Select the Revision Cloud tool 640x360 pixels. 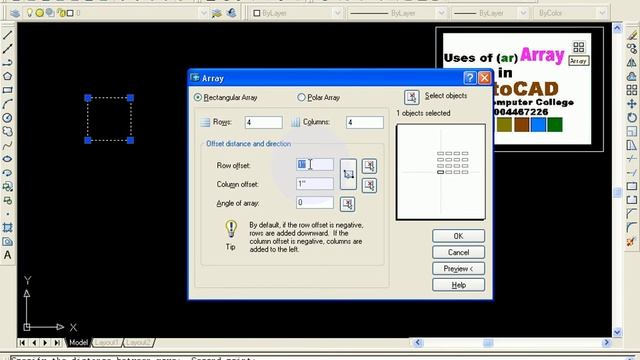point(7,131)
